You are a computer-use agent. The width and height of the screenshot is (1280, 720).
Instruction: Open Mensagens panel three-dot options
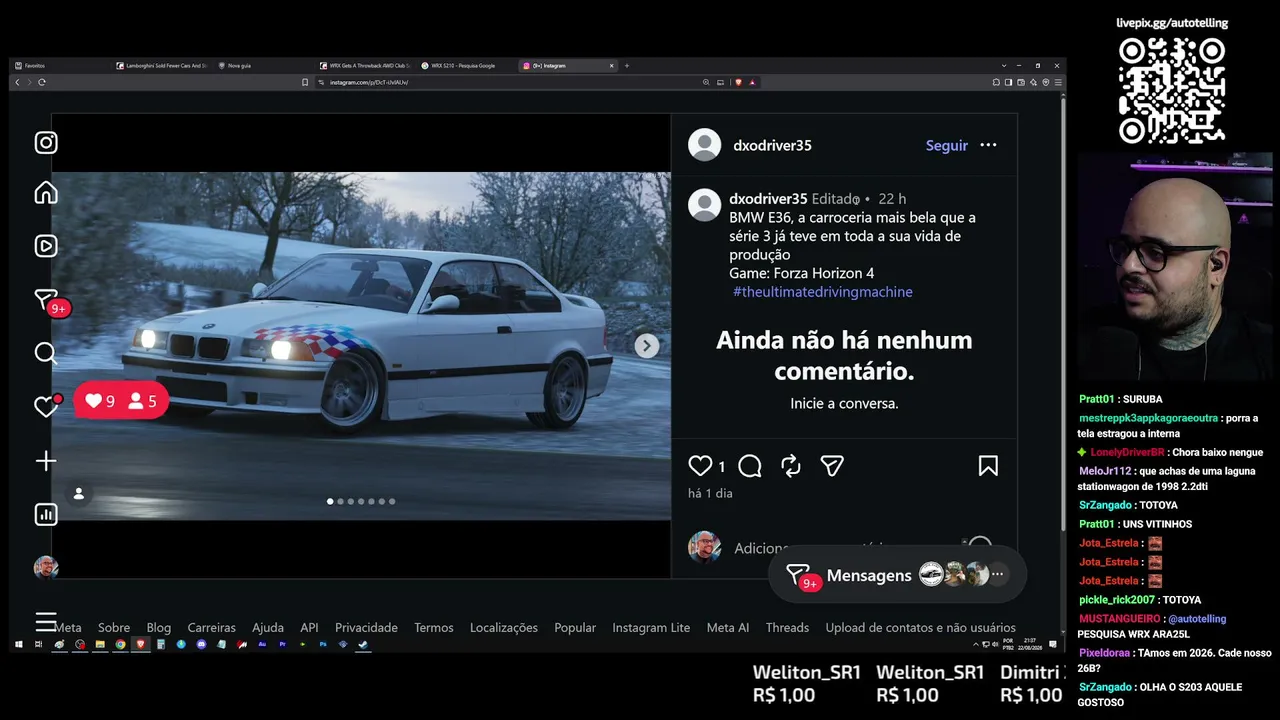click(997, 575)
